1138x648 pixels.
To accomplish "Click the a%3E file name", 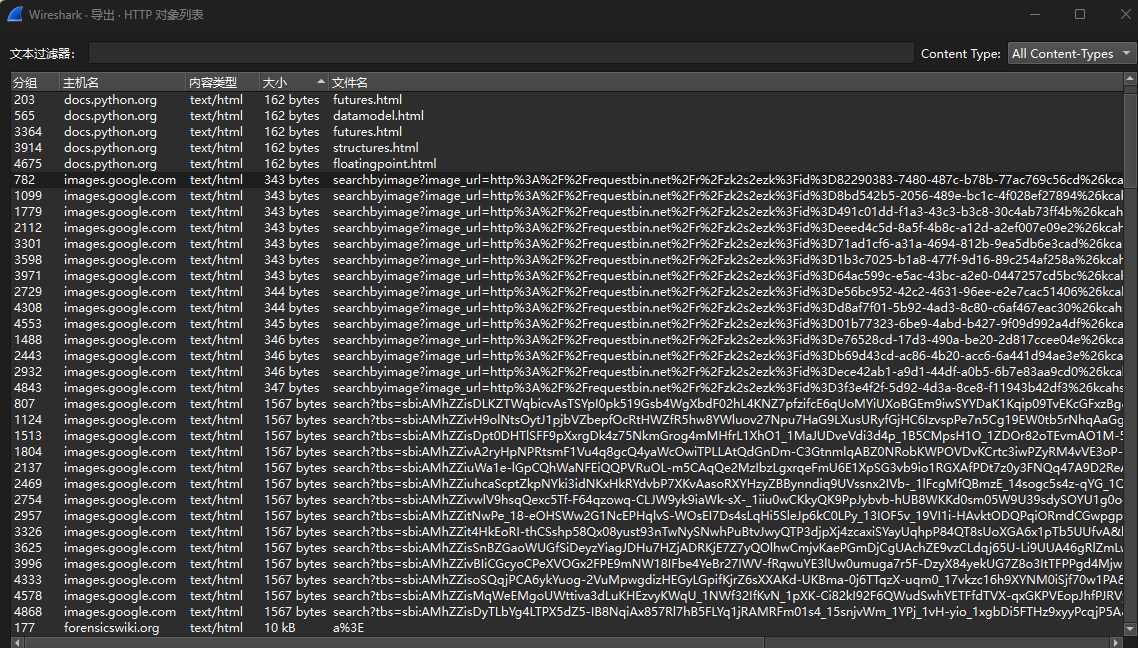I will click(x=348, y=627).
